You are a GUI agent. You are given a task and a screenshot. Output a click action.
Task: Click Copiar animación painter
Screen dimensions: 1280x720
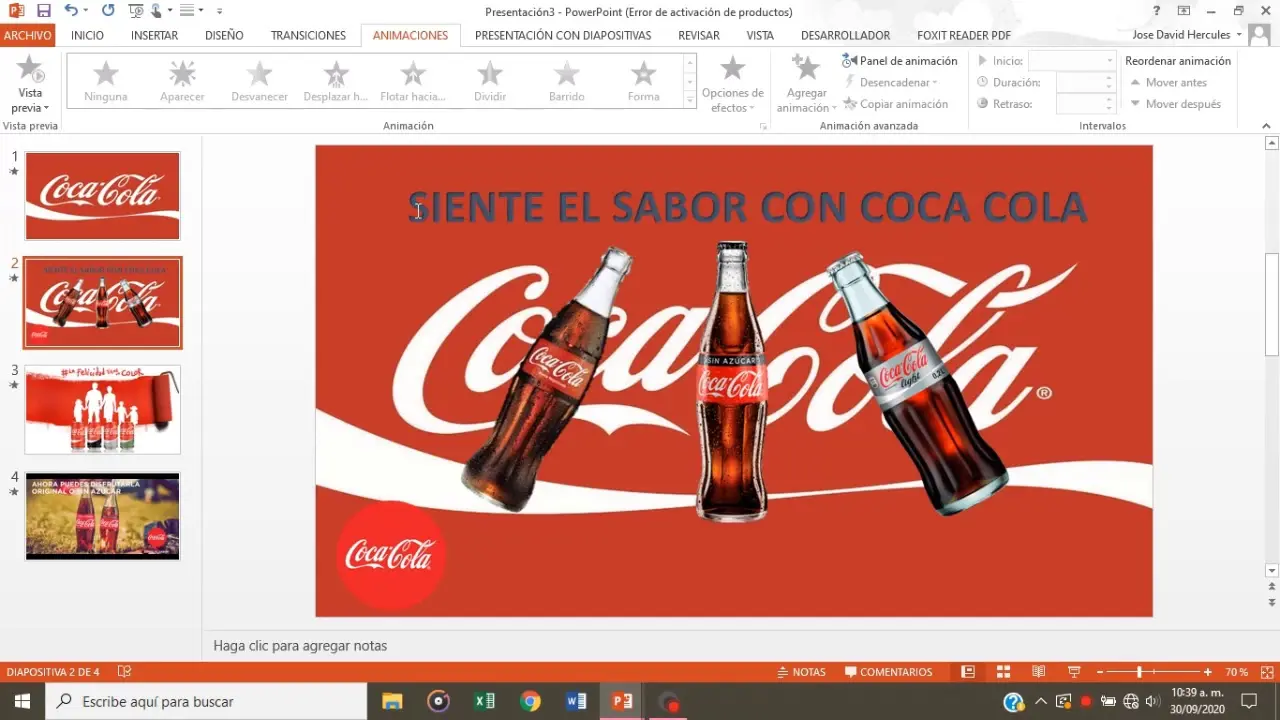point(895,104)
